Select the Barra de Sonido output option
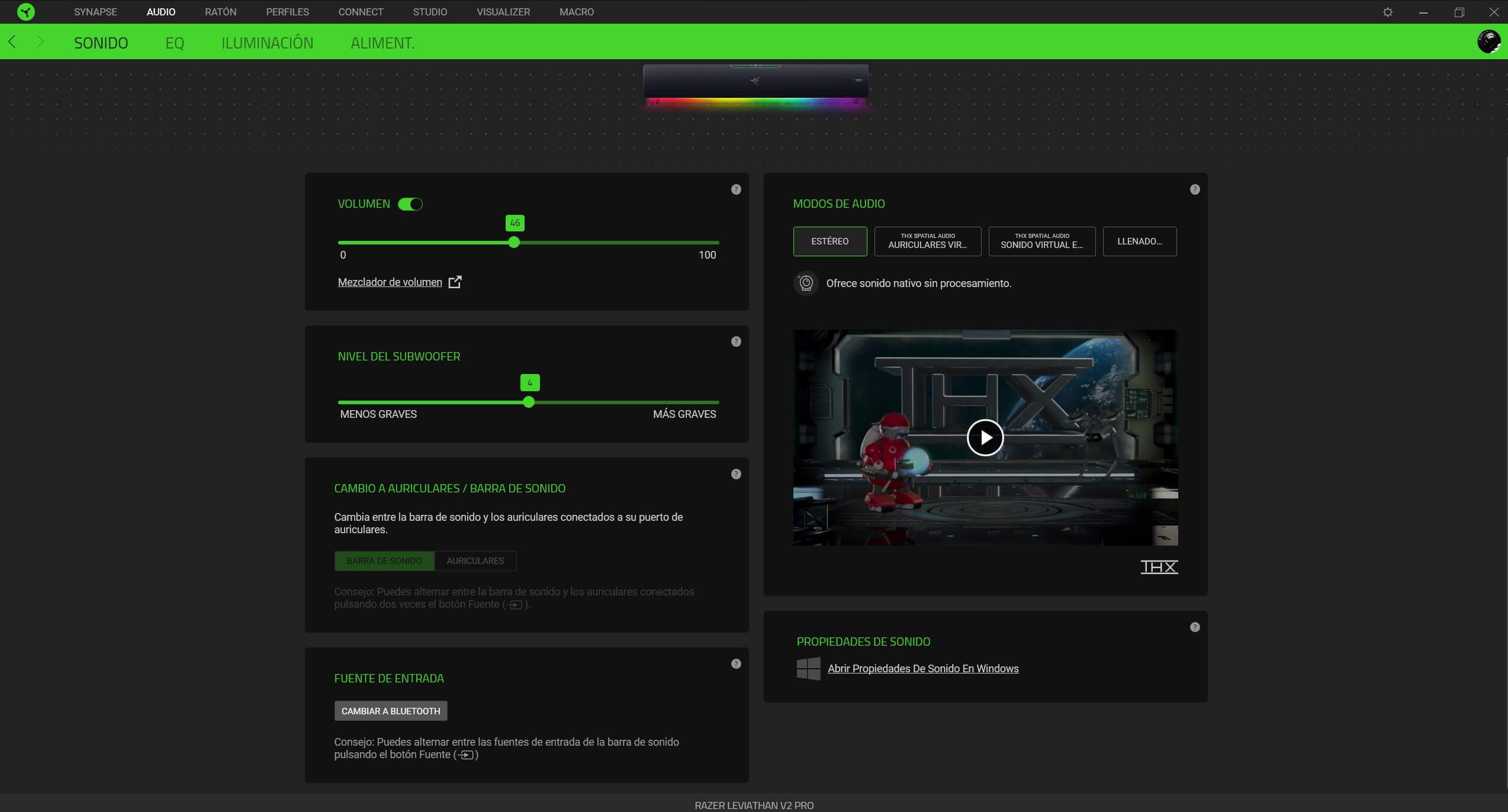1508x812 pixels. 384,561
